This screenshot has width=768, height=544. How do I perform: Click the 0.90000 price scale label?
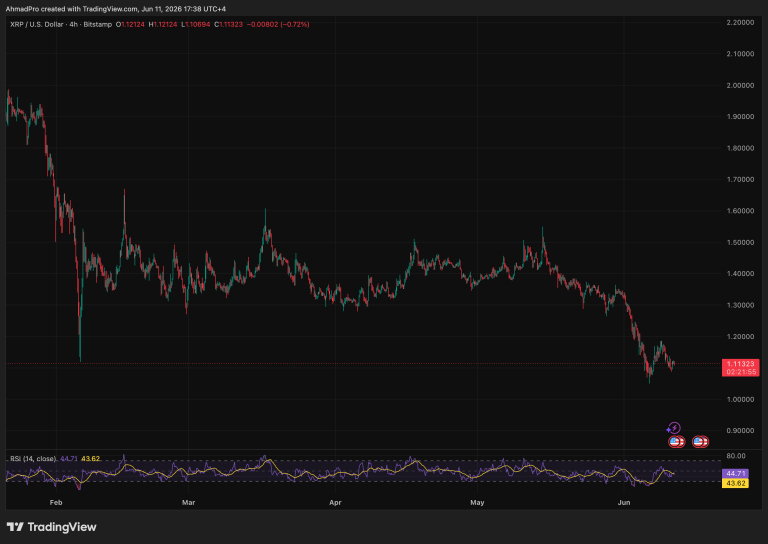tap(740, 430)
